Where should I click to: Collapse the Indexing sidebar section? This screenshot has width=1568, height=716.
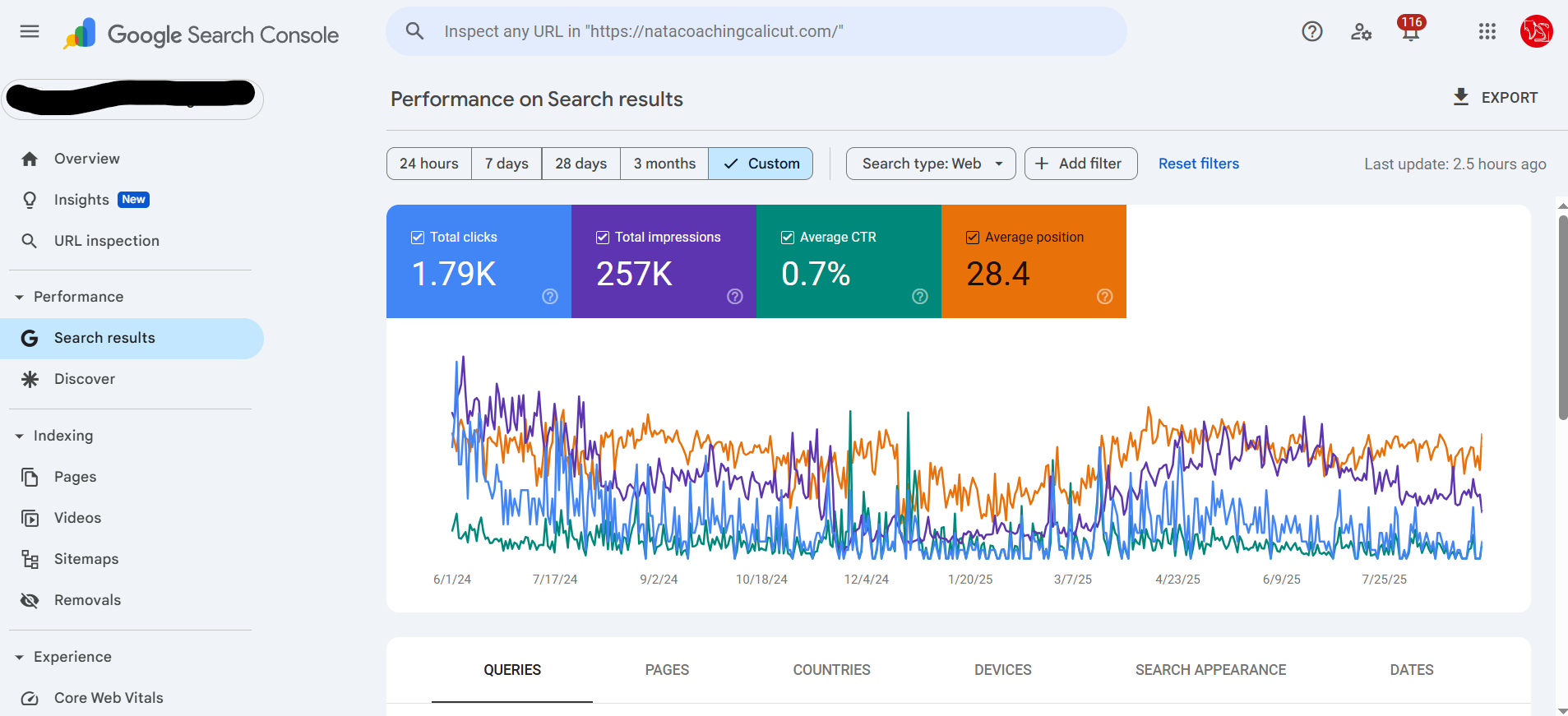click(x=20, y=436)
